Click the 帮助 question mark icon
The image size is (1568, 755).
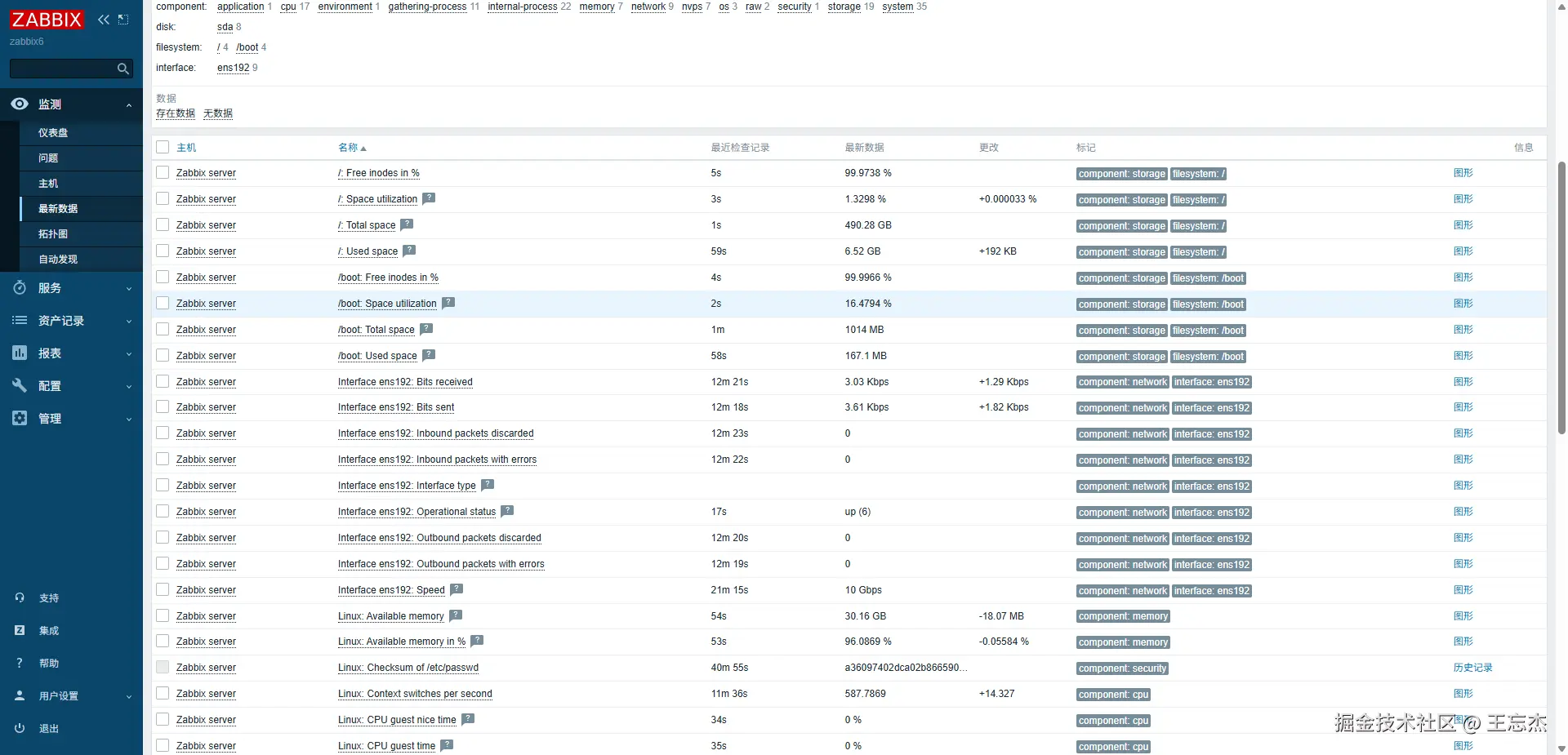[20, 663]
